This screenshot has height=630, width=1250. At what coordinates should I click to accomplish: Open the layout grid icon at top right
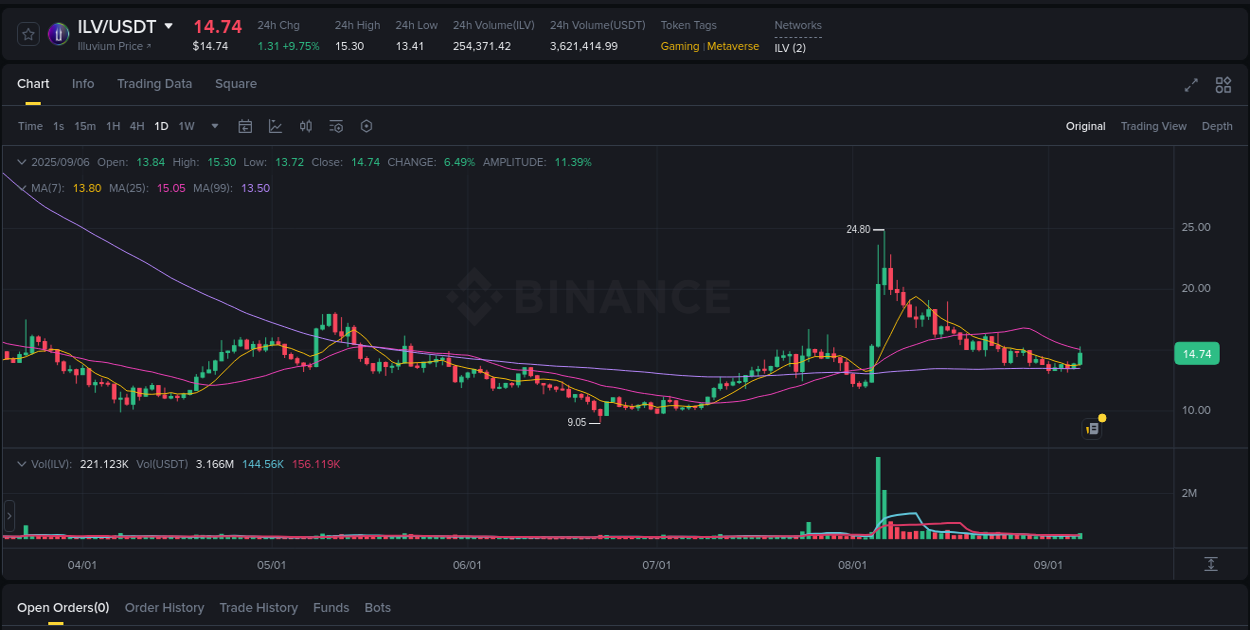click(1223, 86)
